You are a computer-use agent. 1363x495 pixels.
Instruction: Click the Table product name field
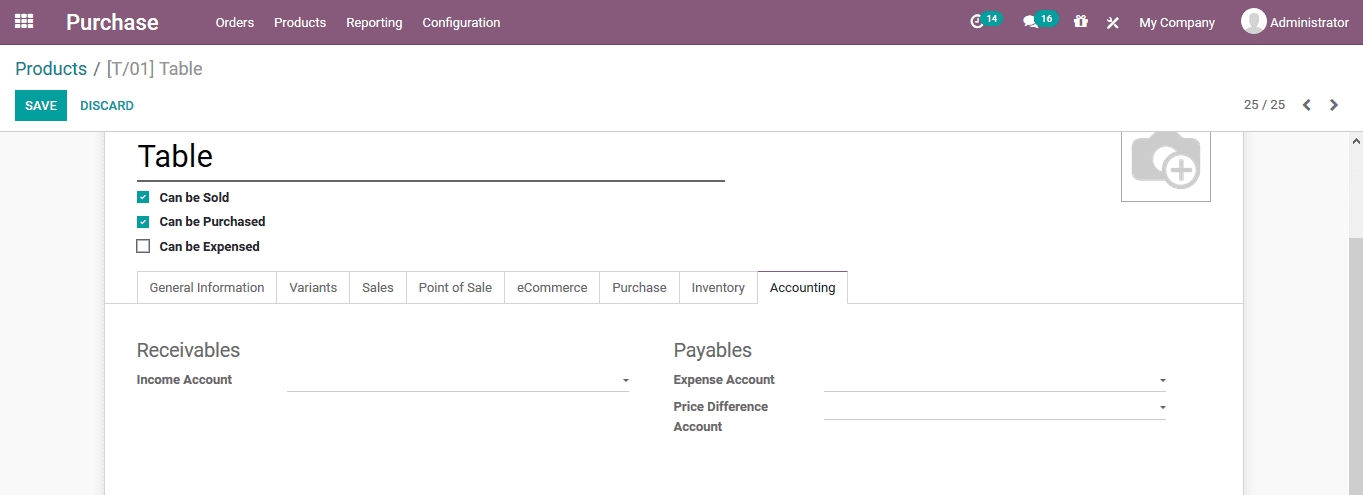pos(430,157)
